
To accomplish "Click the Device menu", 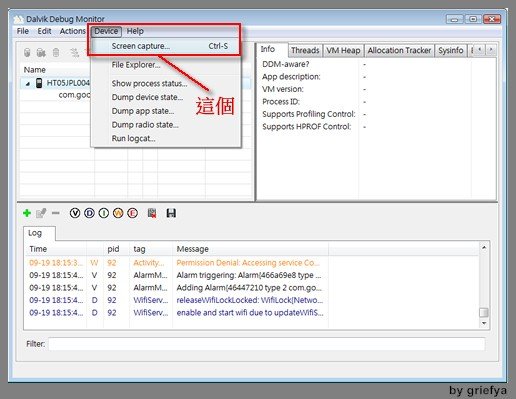I will click(106, 31).
